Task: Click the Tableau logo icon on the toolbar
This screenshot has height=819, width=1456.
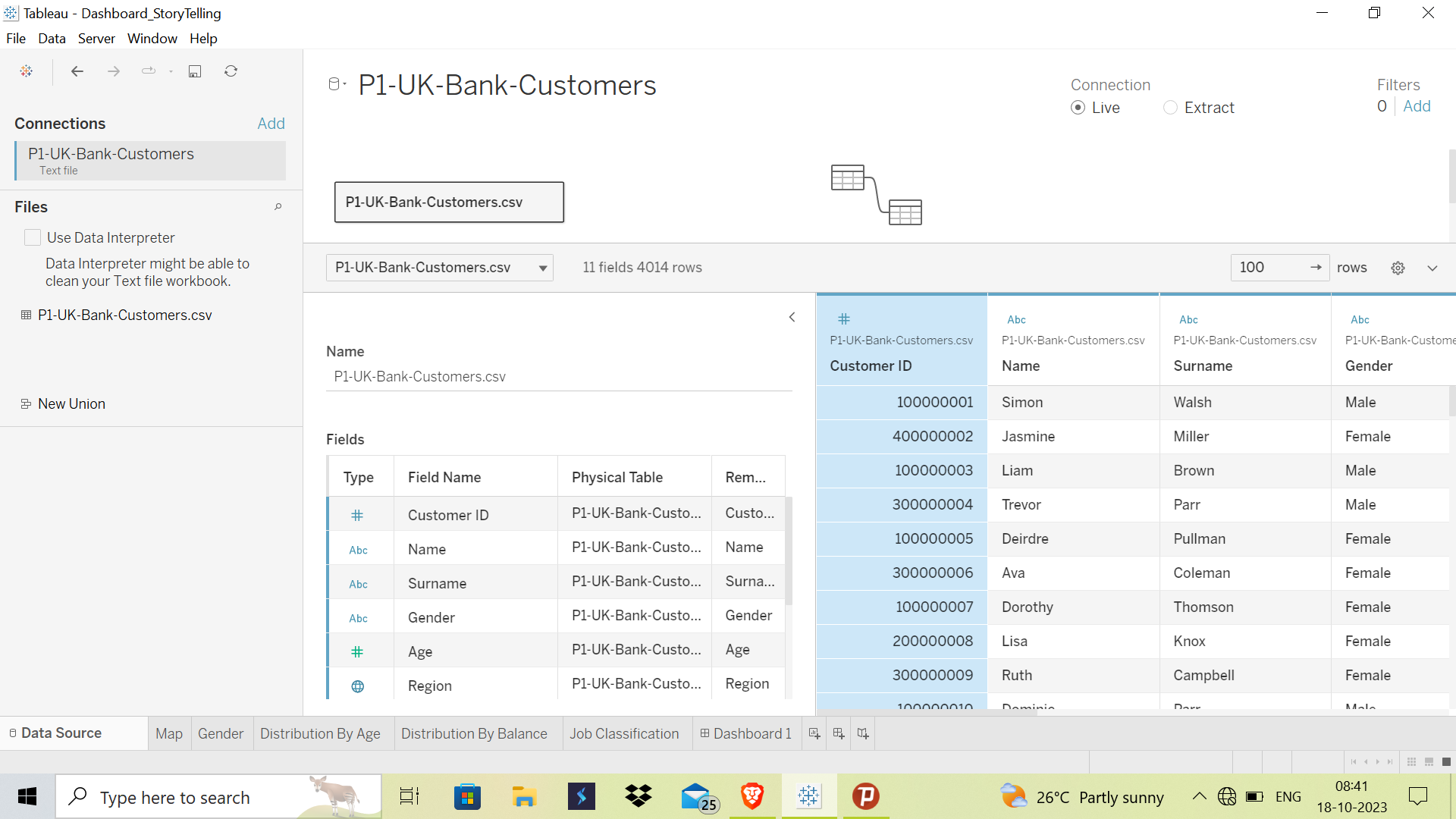Action: (27, 71)
